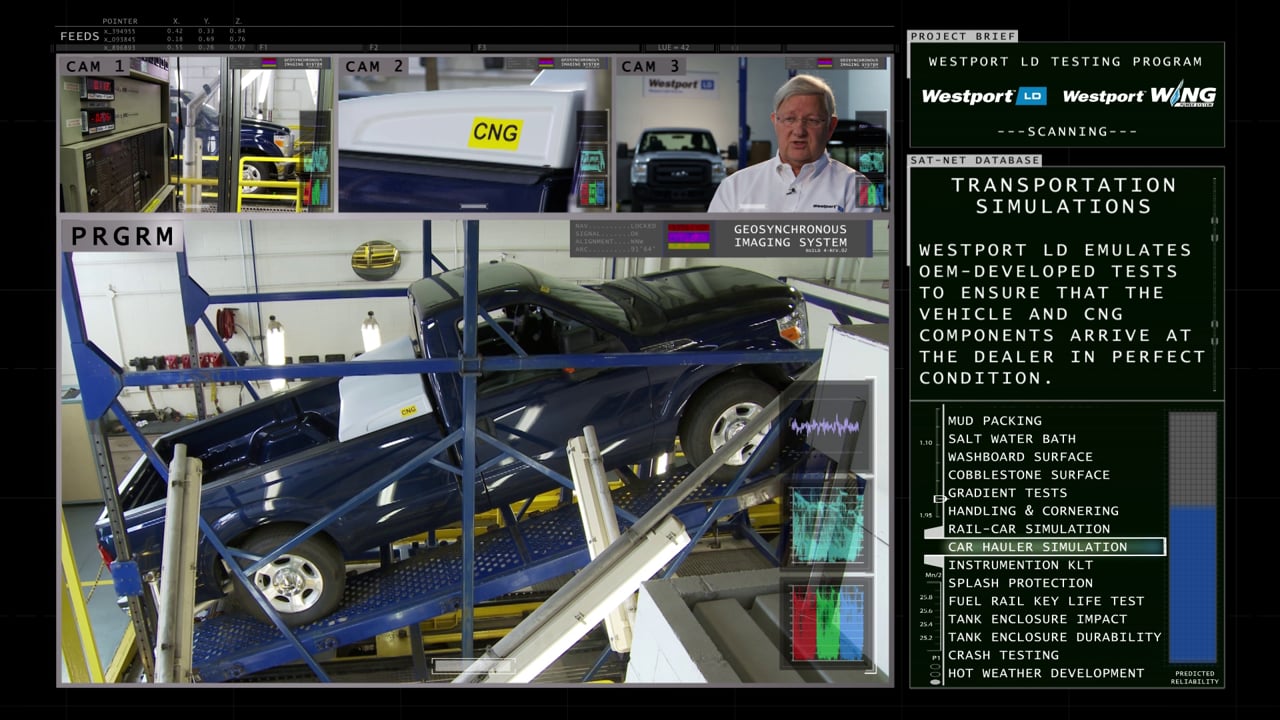Click the RGB histogram icon in CAM 2

coord(592,192)
